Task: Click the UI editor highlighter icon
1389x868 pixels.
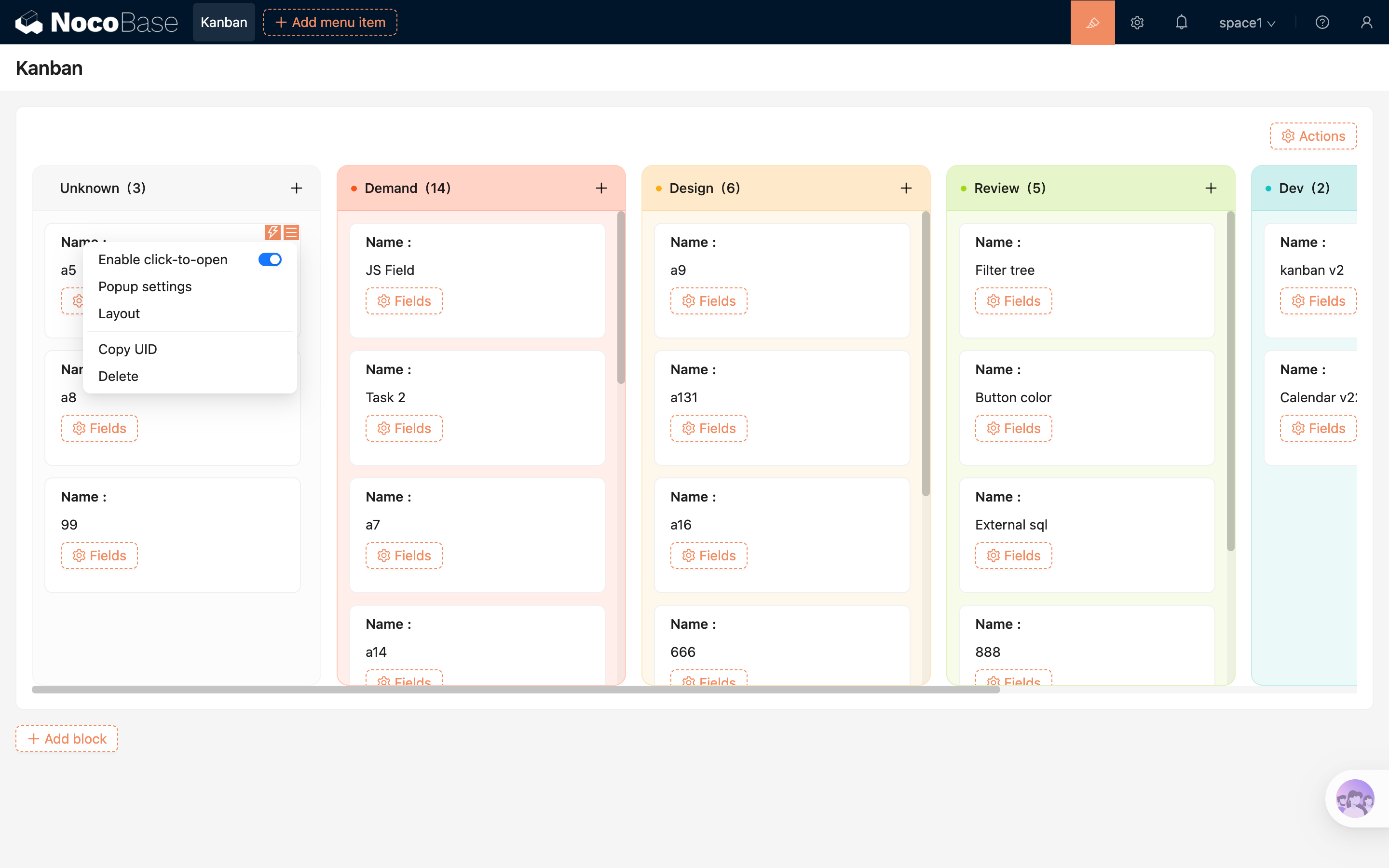Action: pyautogui.click(x=1092, y=22)
